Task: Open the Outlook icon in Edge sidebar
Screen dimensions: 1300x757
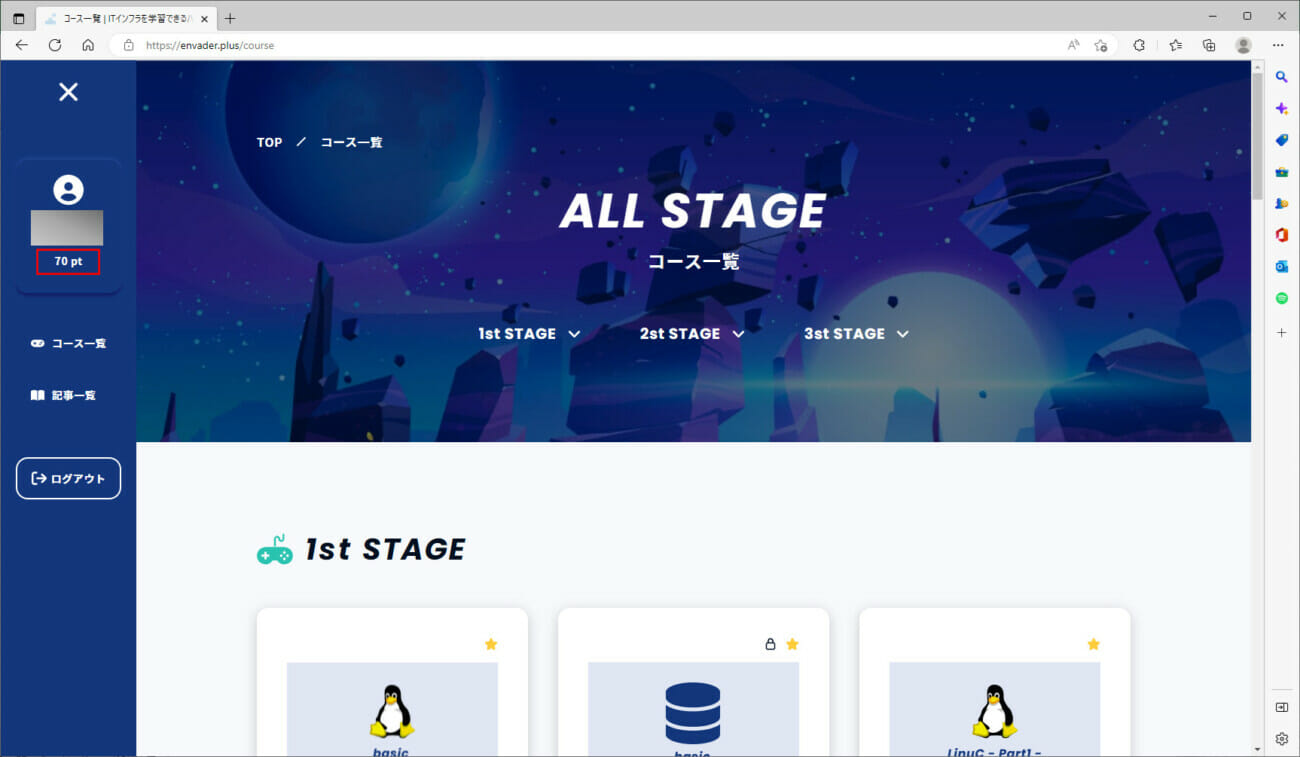Action: [1281, 266]
